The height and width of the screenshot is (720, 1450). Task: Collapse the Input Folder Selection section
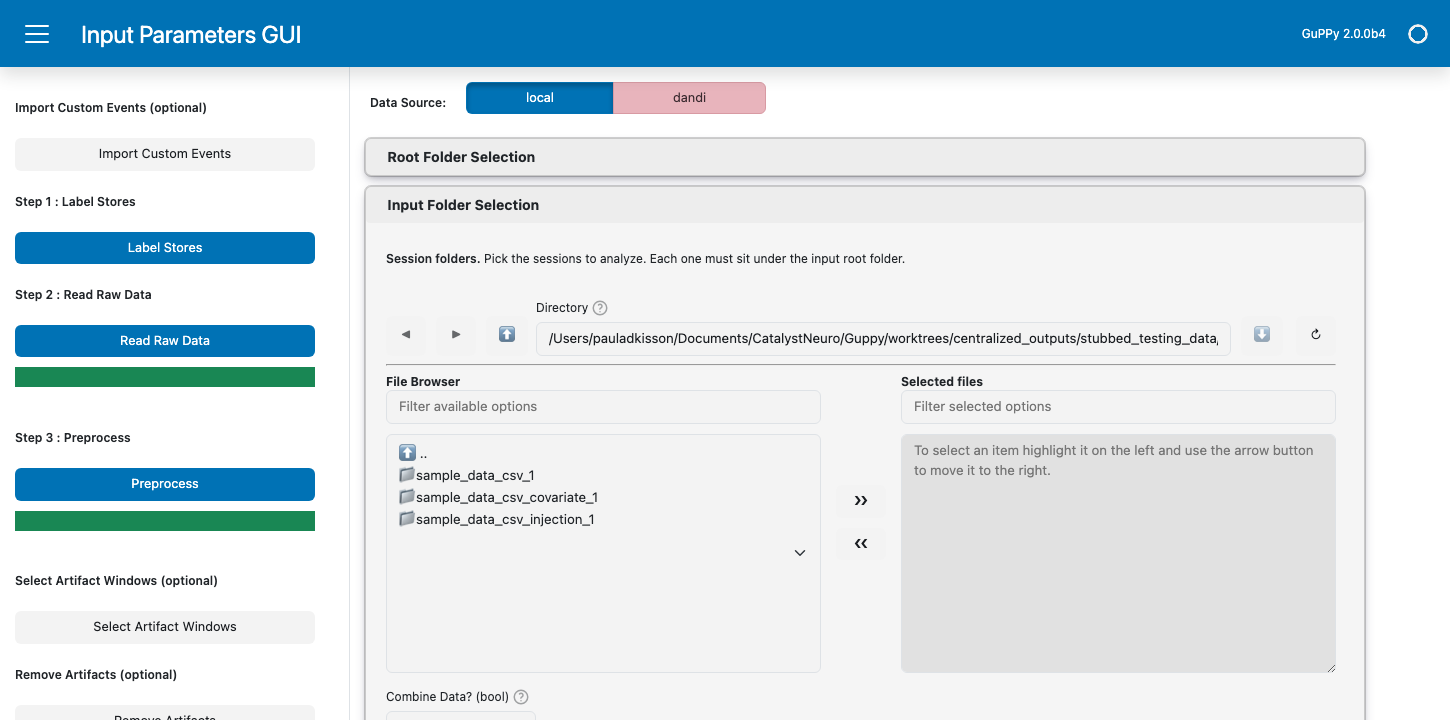(865, 205)
